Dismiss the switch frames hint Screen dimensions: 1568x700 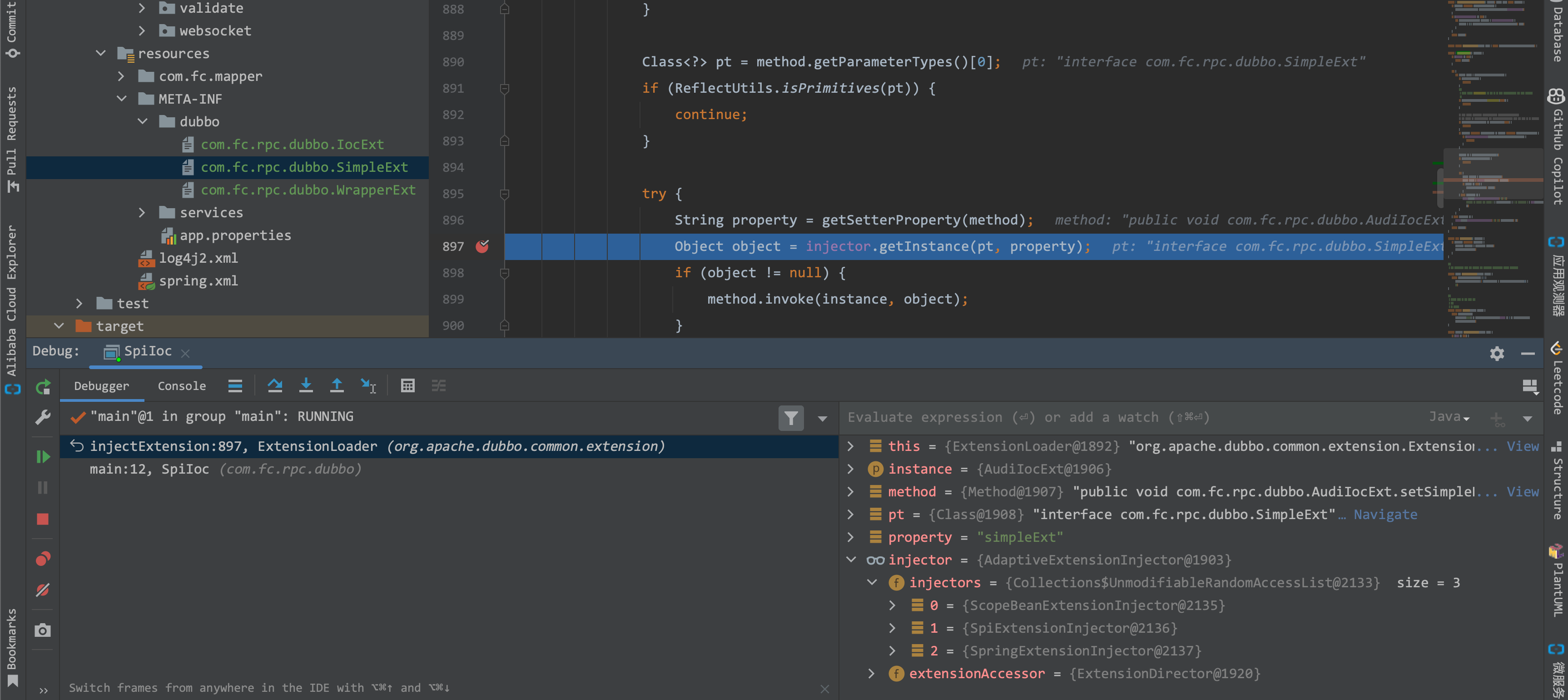[825, 689]
